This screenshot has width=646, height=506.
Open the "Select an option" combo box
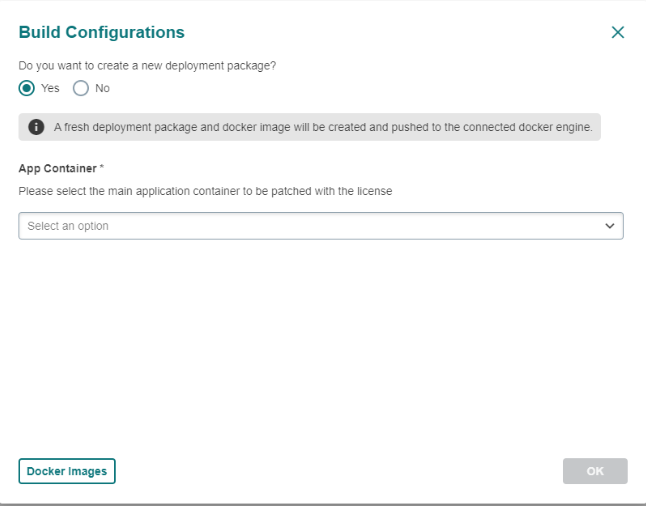[x=320, y=226]
